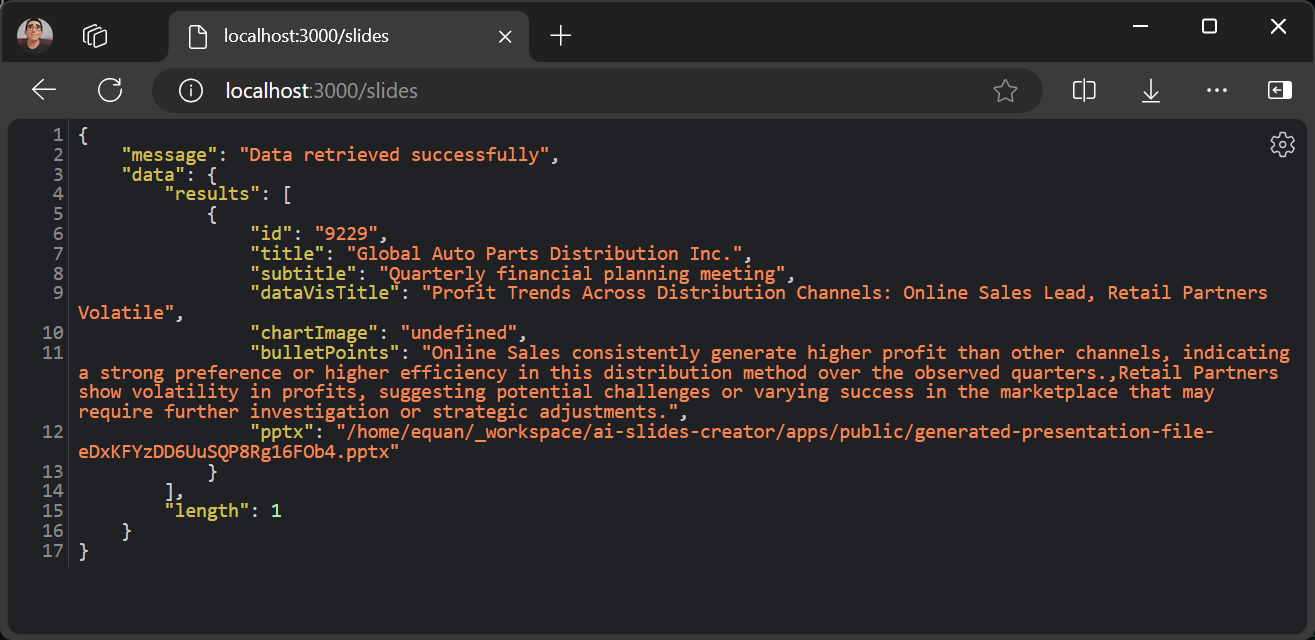Open JSON viewer settings gear
The width and height of the screenshot is (1315, 640).
(1281, 145)
